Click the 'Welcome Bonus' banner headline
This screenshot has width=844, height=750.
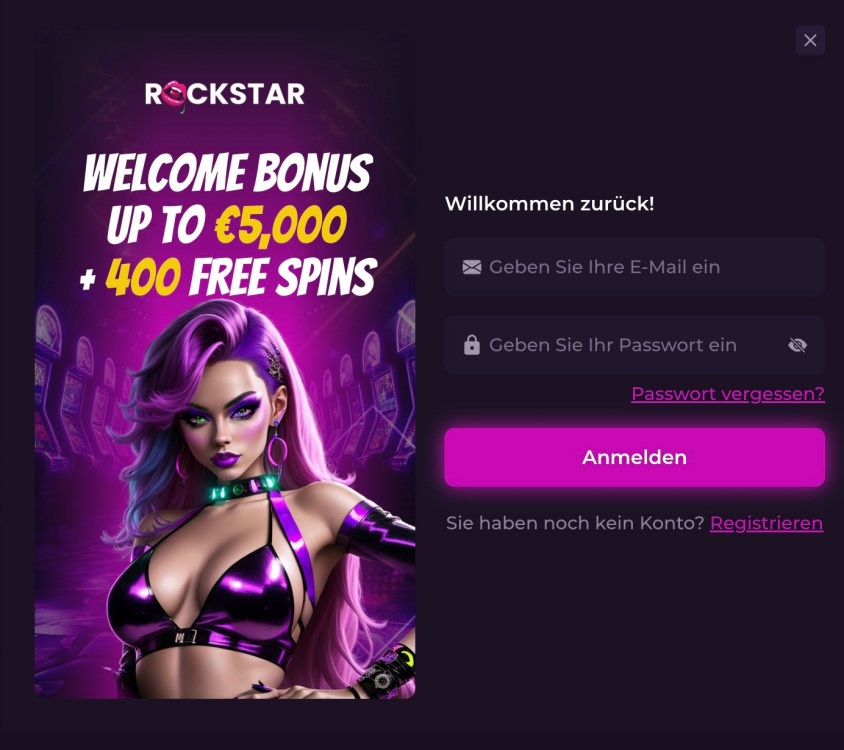click(x=228, y=173)
